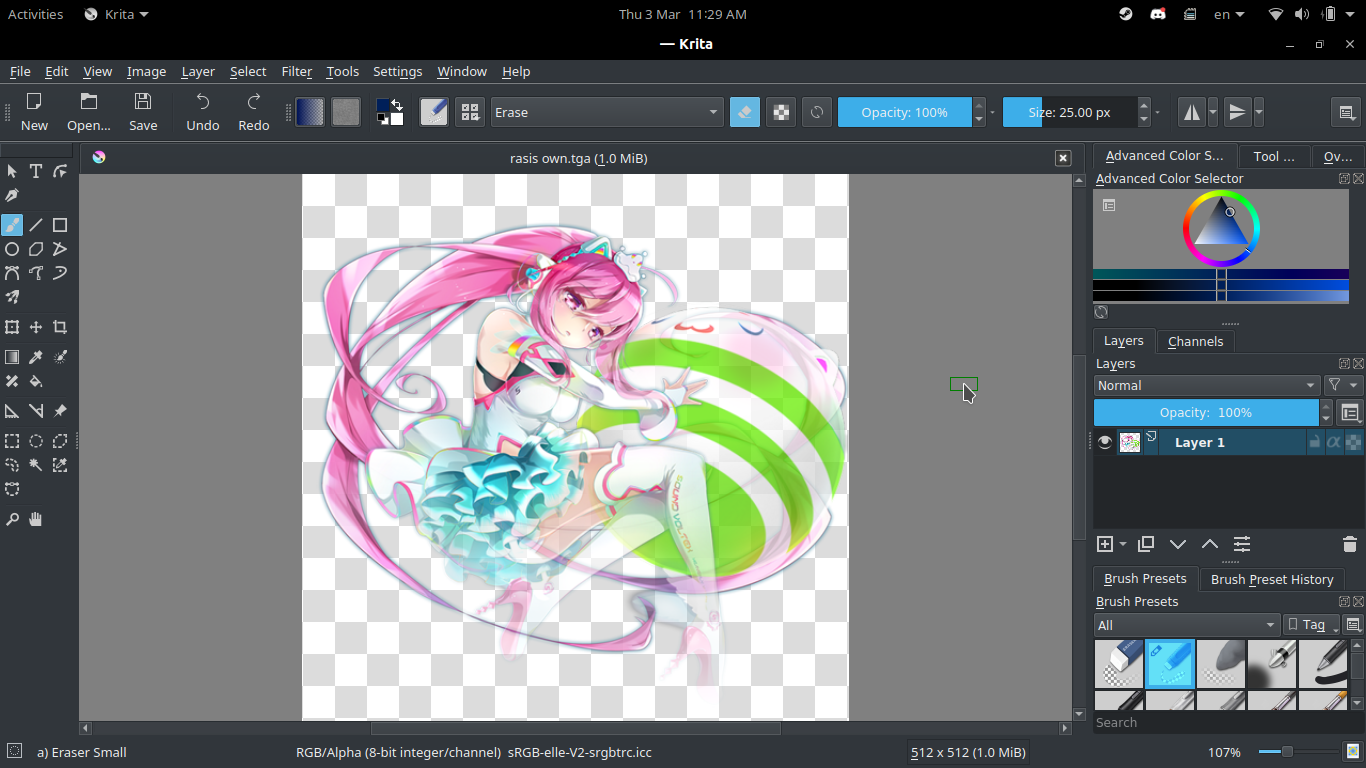This screenshot has width=1366, height=768.
Task: Select the Zoom magnifier tool
Action: (12, 519)
